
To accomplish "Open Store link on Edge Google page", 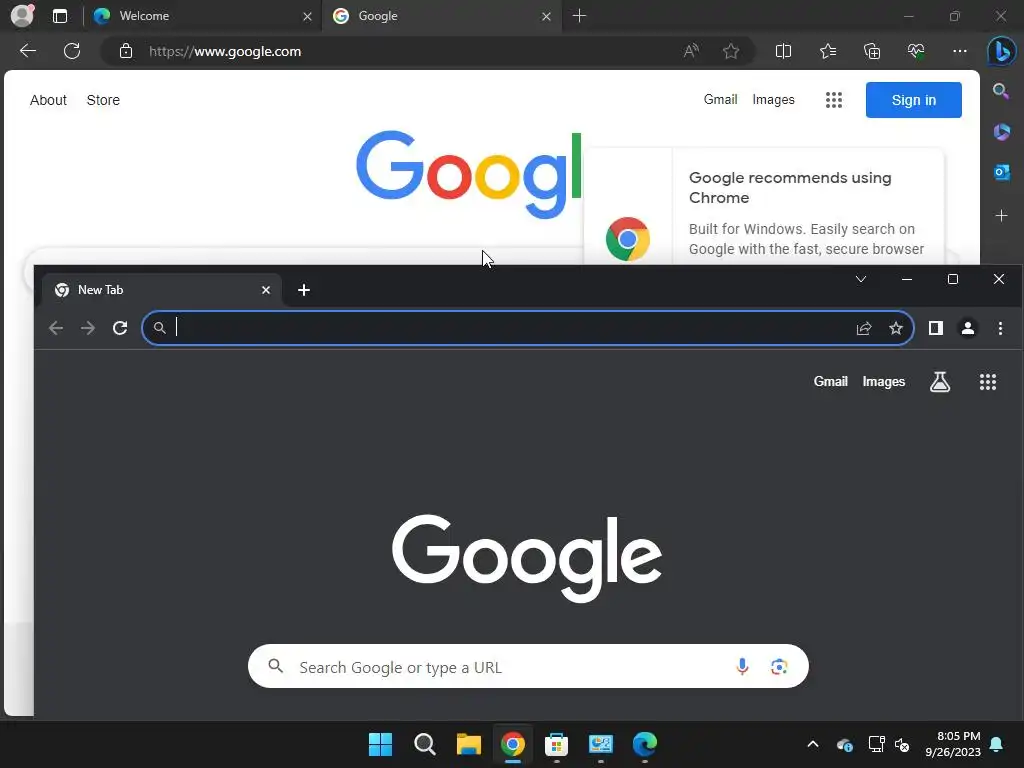I will pos(103,100).
